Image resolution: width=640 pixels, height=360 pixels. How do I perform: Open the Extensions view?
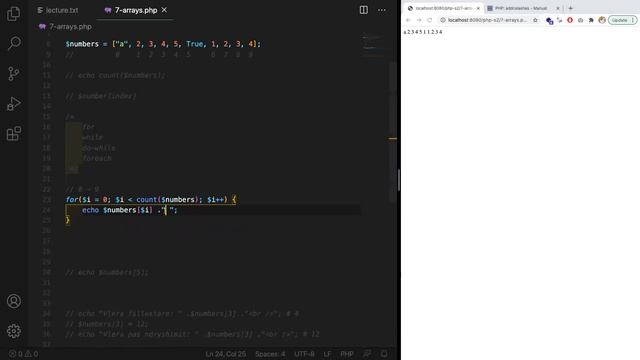coord(13,133)
